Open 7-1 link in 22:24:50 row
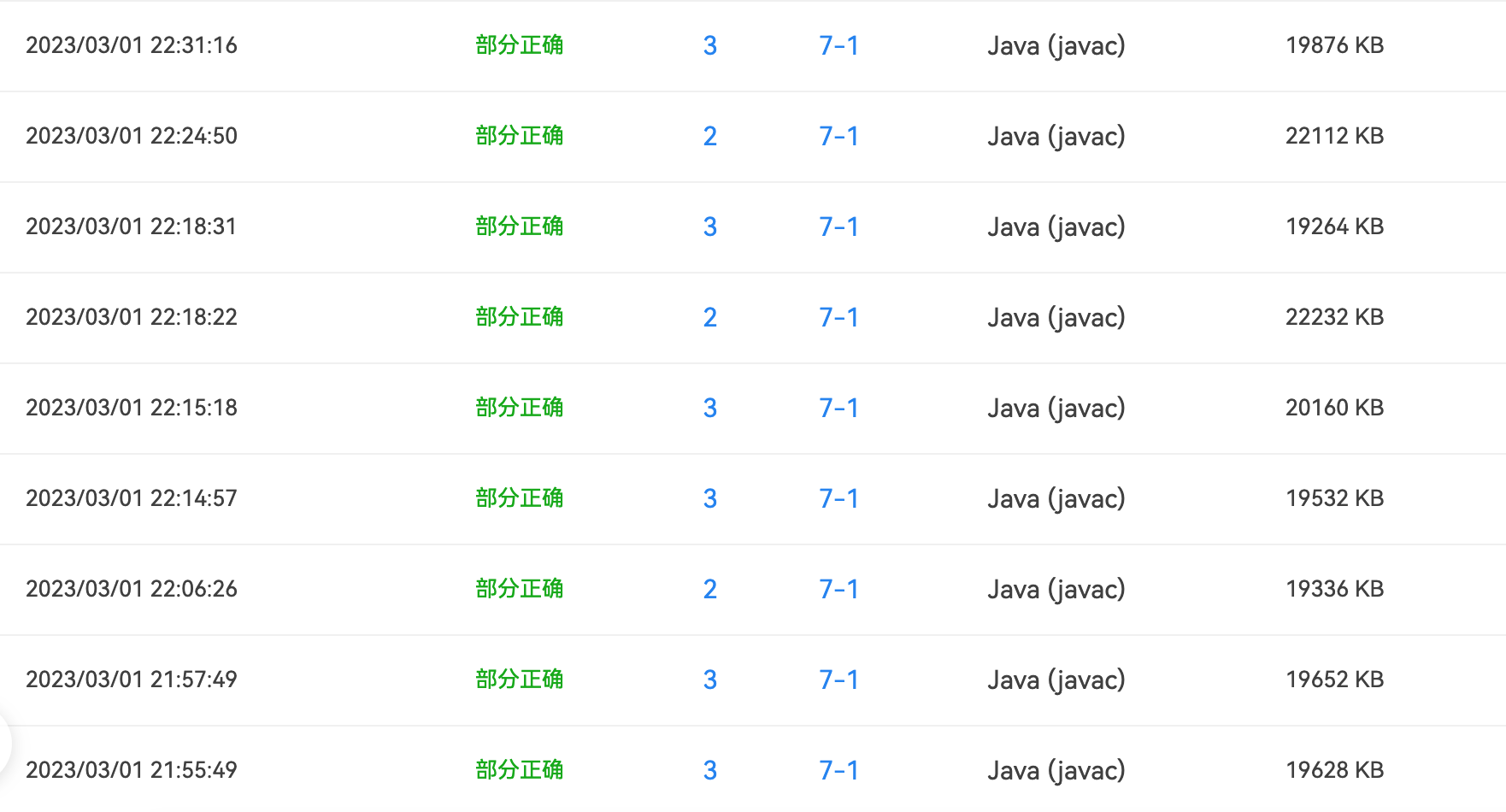The image size is (1506, 812). [x=838, y=136]
